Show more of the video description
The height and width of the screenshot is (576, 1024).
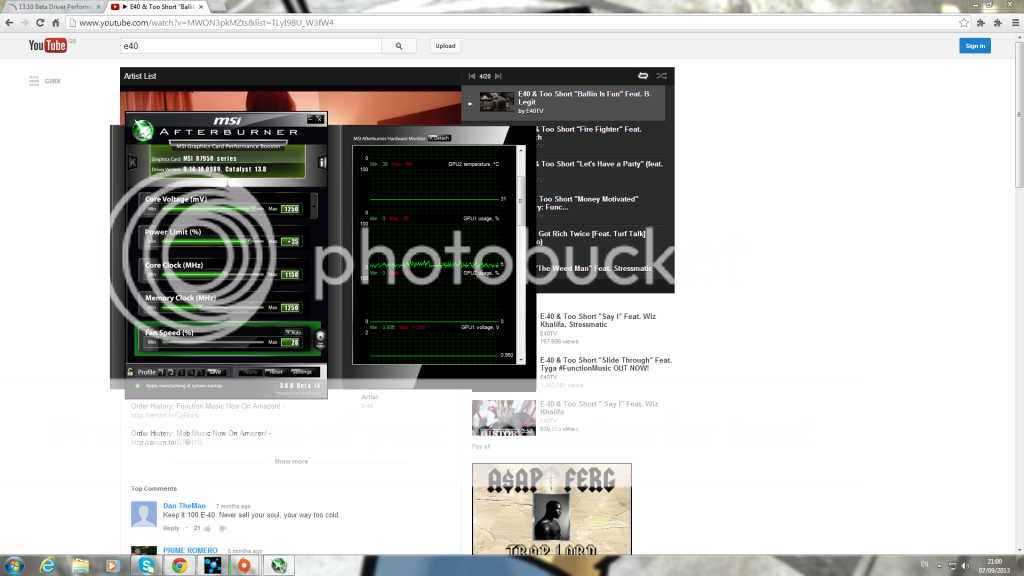[x=291, y=461]
